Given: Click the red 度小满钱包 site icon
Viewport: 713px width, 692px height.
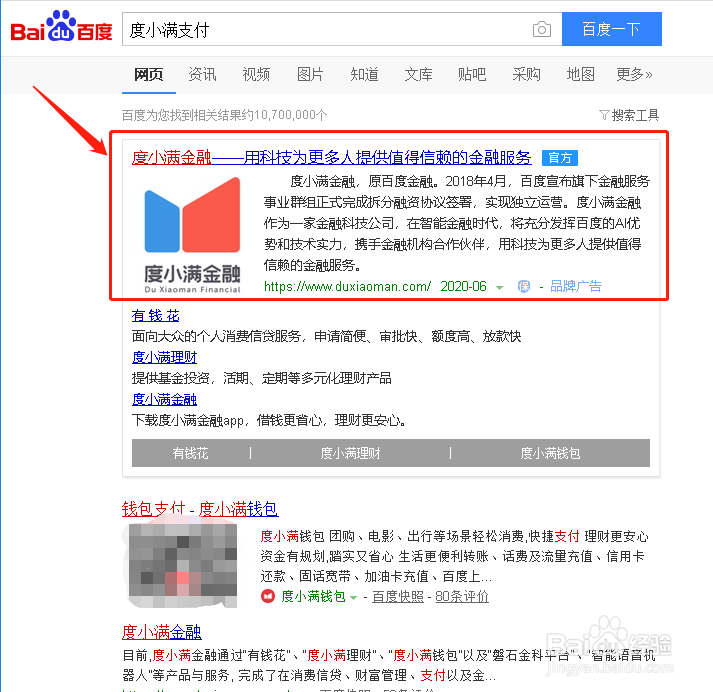Looking at the screenshot, I should point(268,596).
